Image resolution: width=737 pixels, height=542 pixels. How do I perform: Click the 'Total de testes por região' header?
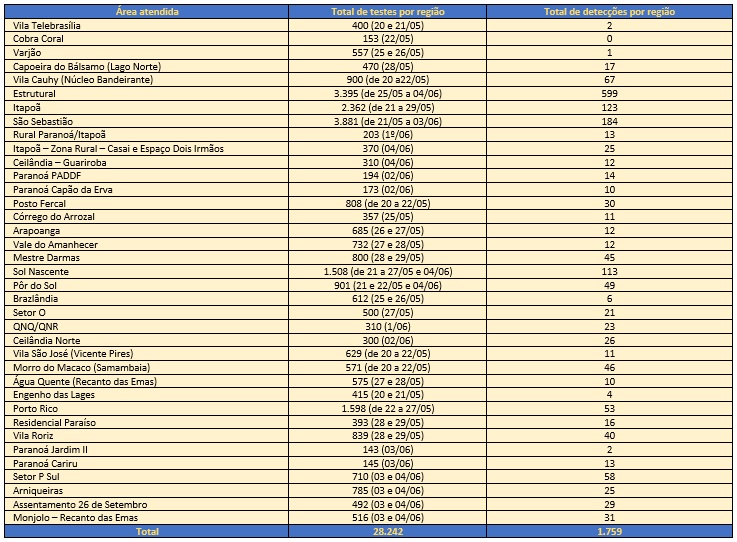(x=388, y=12)
